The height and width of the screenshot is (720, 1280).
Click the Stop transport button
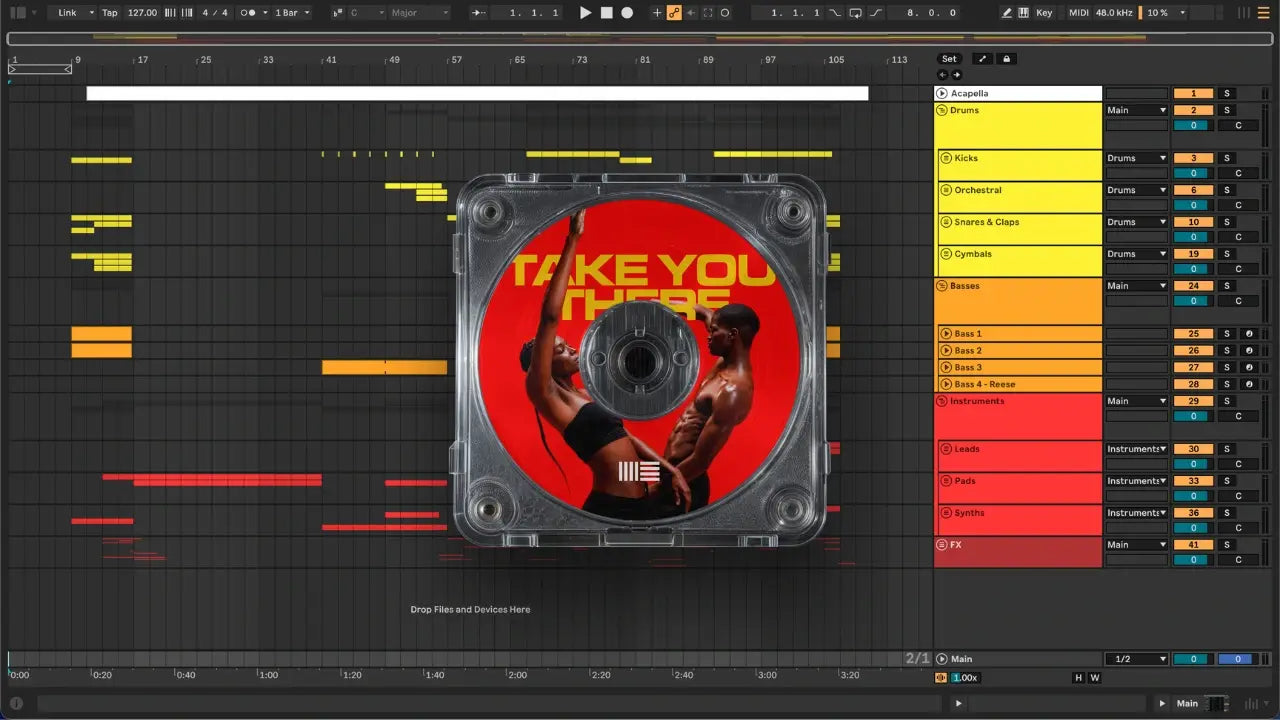[x=607, y=13]
